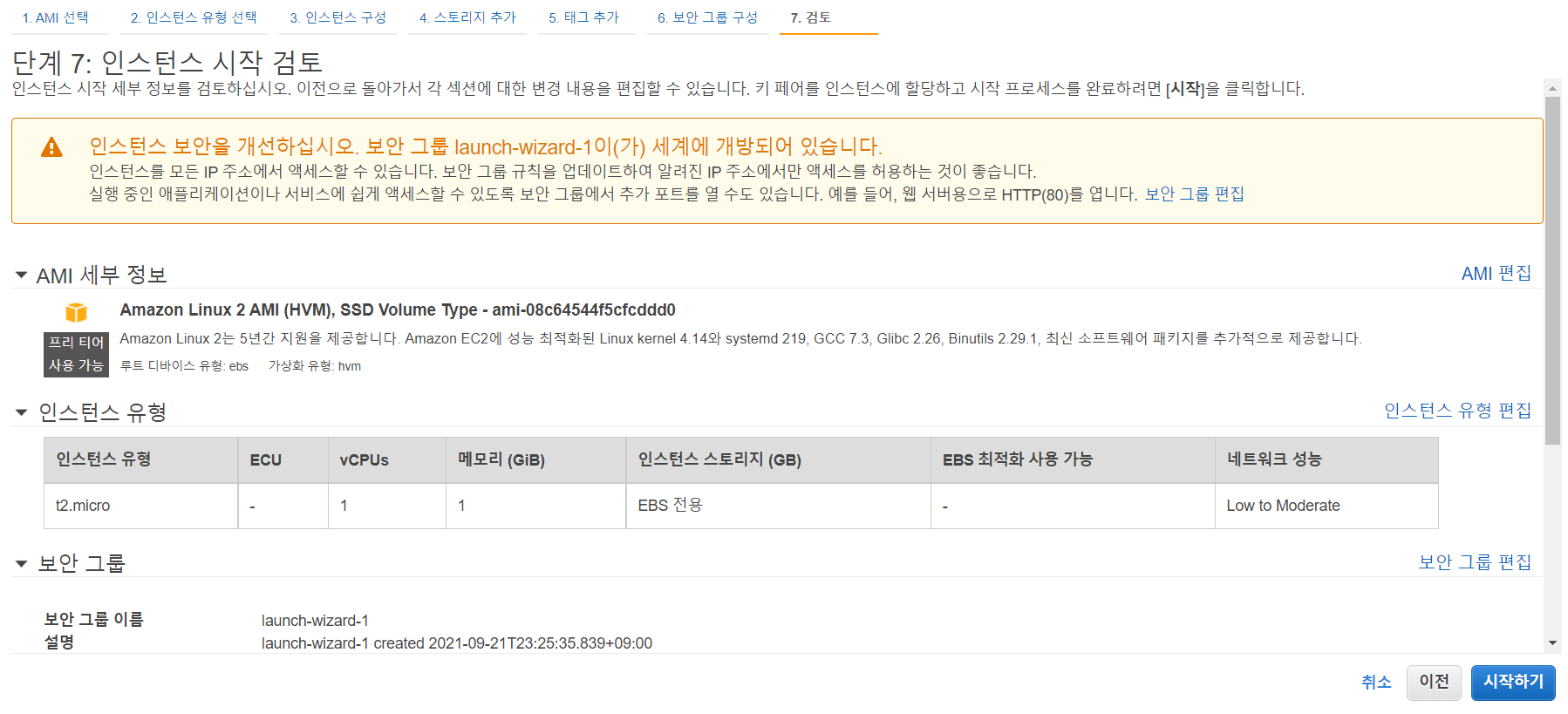
Task: Click the orange security warning headline text
Action: coord(486,146)
